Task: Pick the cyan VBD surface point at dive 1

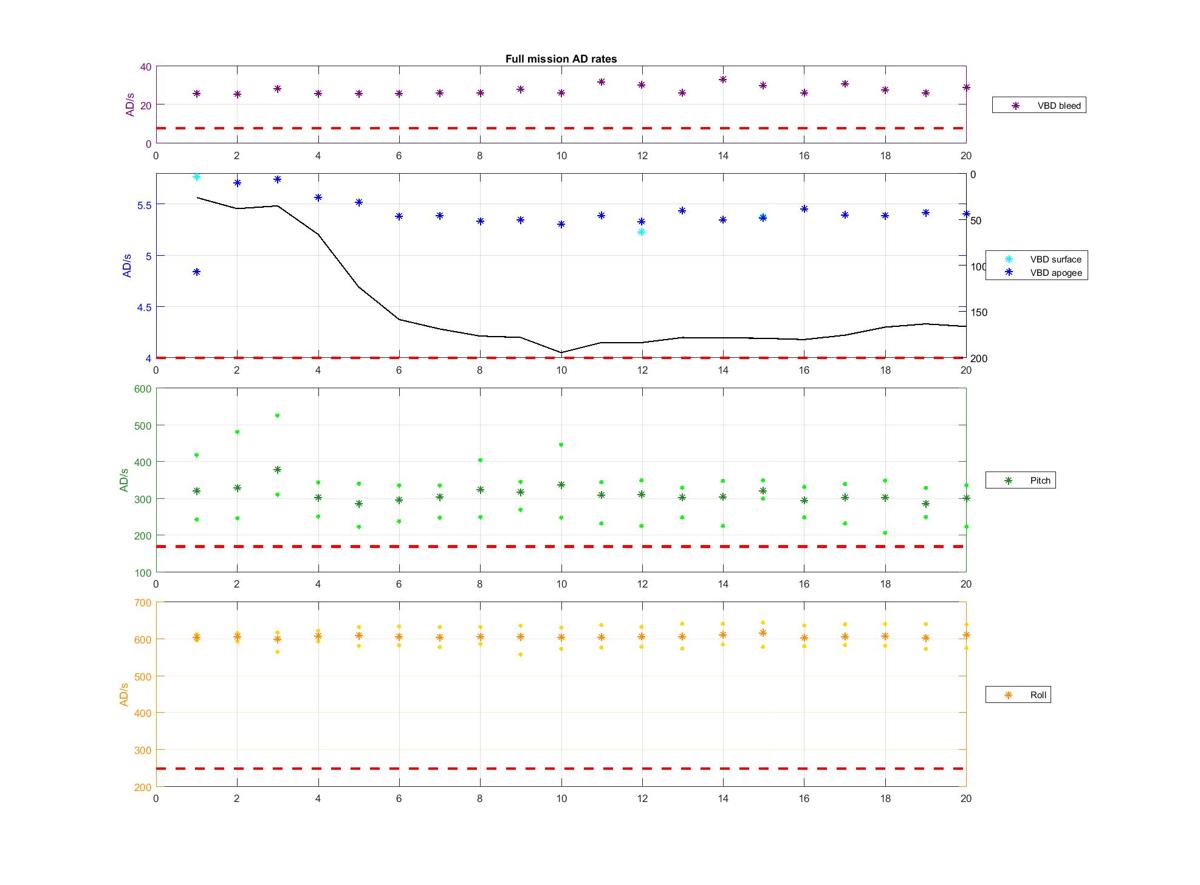Action: tap(196, 177)
